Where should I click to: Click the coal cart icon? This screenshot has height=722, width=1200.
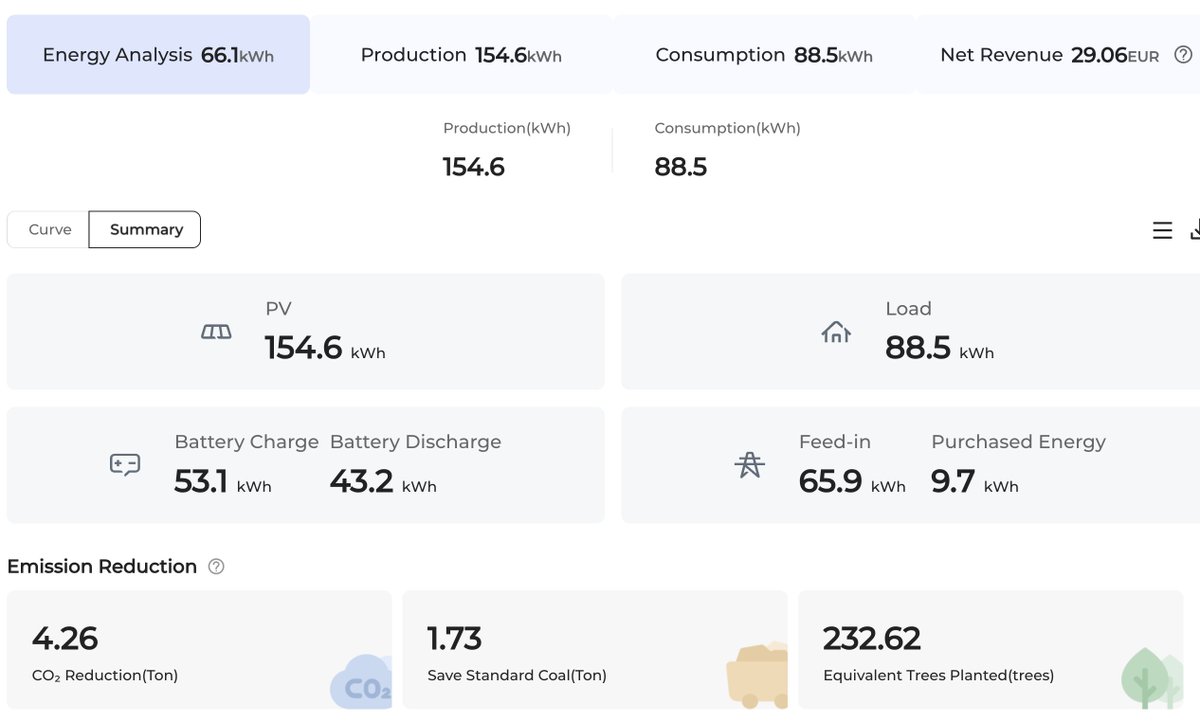tap(756, 676)
